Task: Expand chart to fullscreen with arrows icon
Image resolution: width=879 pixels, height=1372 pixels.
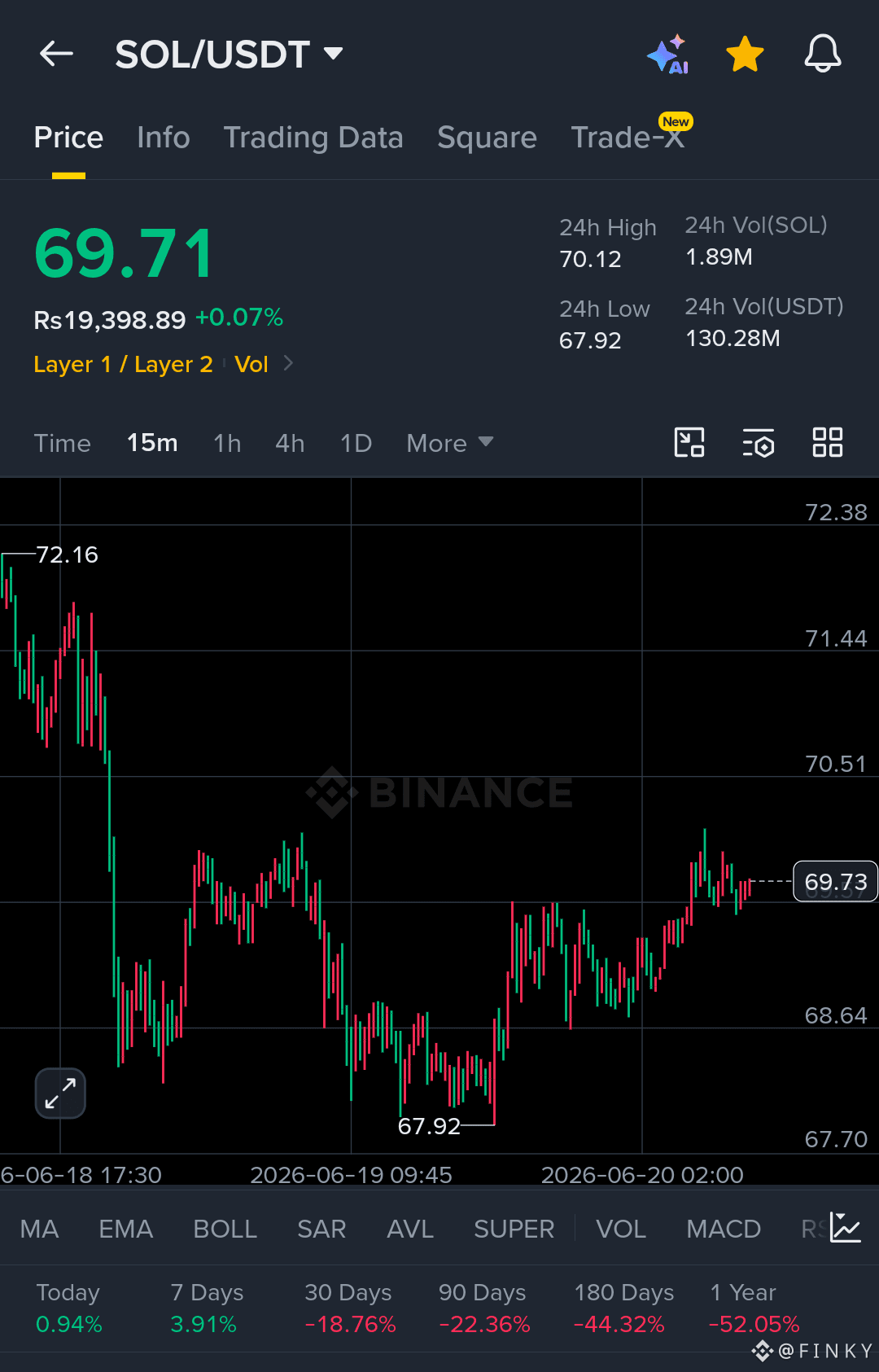Action: pos(60,1093)
